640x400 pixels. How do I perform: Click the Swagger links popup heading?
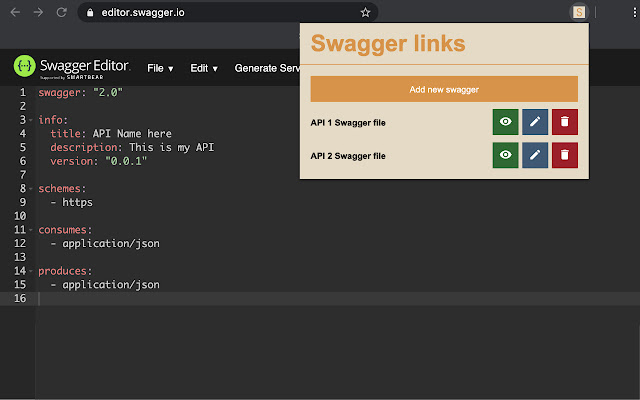(388, 43)
